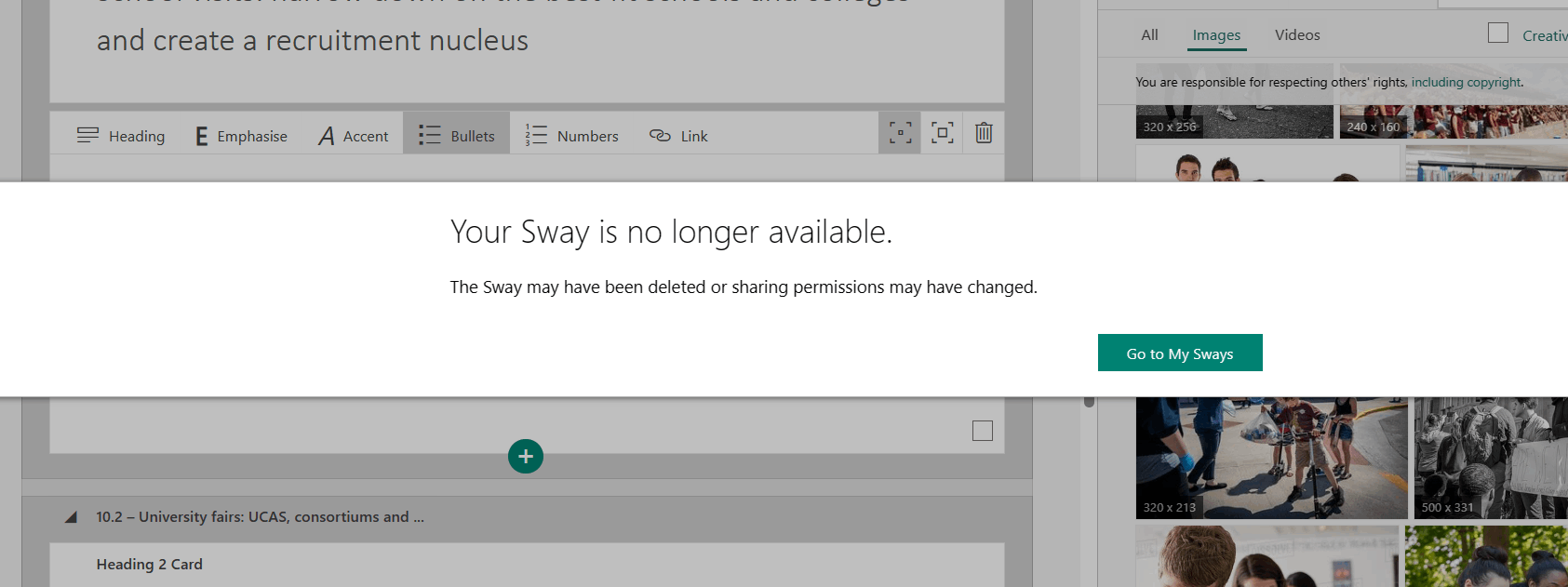This screenshot has width=1568, height=587.
Task: Open the including copyright link
Action: click(1466, 82)
